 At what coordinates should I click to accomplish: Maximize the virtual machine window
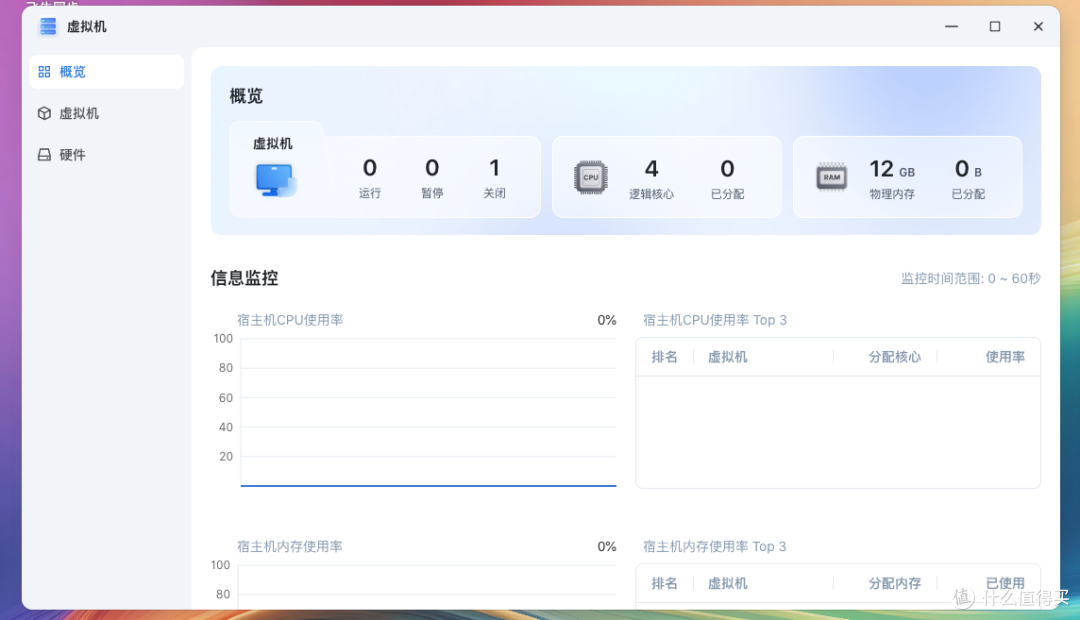pyautogui.click(x=995, y=26)
